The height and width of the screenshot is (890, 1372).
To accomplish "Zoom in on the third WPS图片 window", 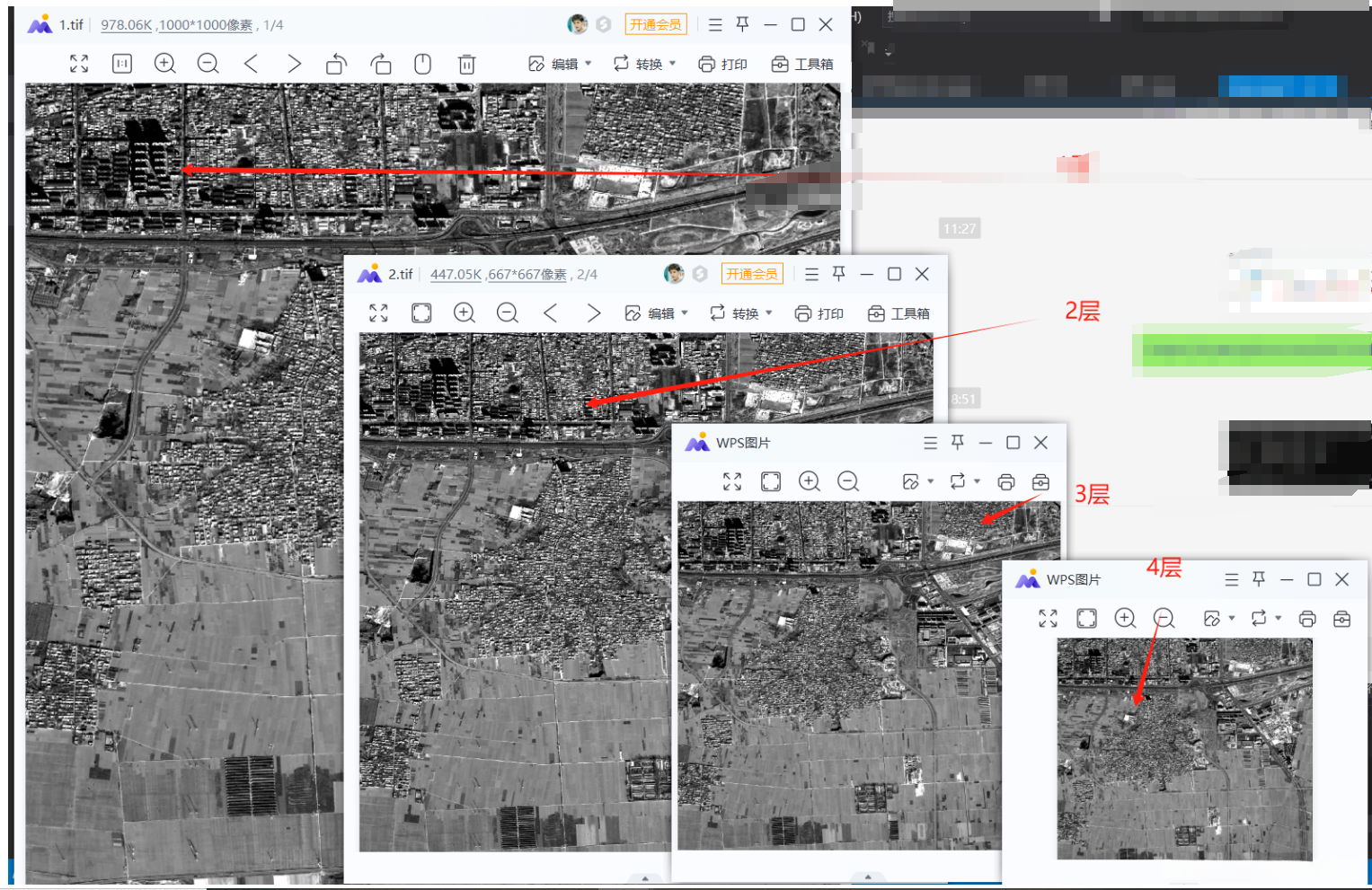I will 810,481.
